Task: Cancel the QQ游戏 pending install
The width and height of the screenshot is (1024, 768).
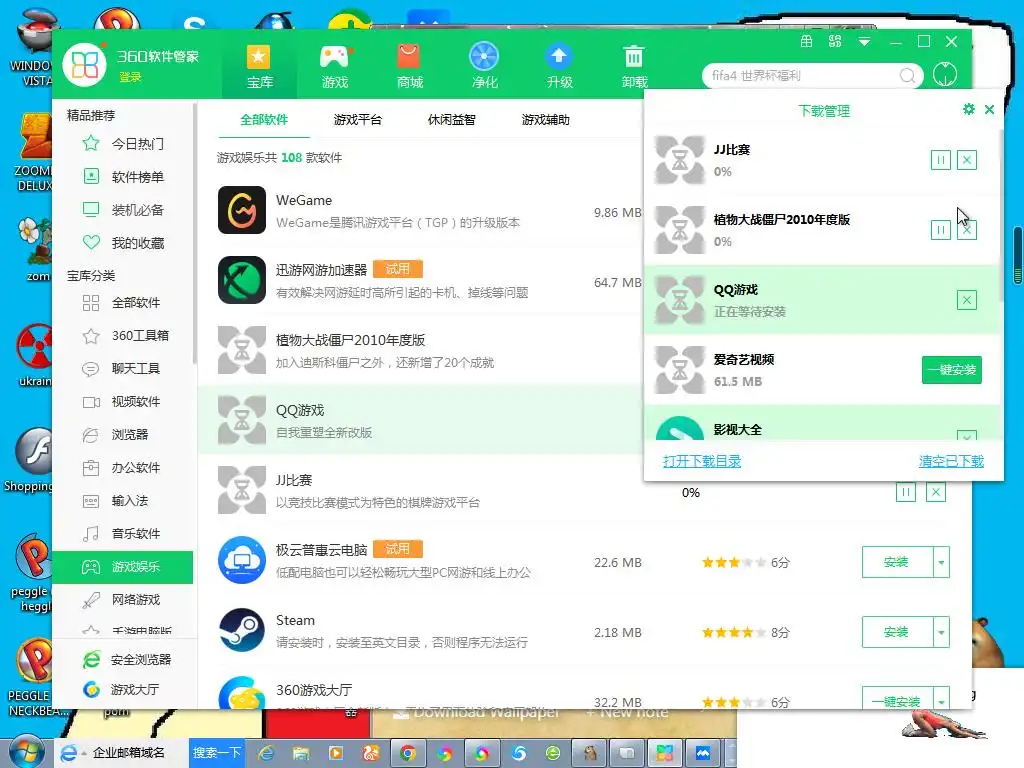Action: point(967,300)
